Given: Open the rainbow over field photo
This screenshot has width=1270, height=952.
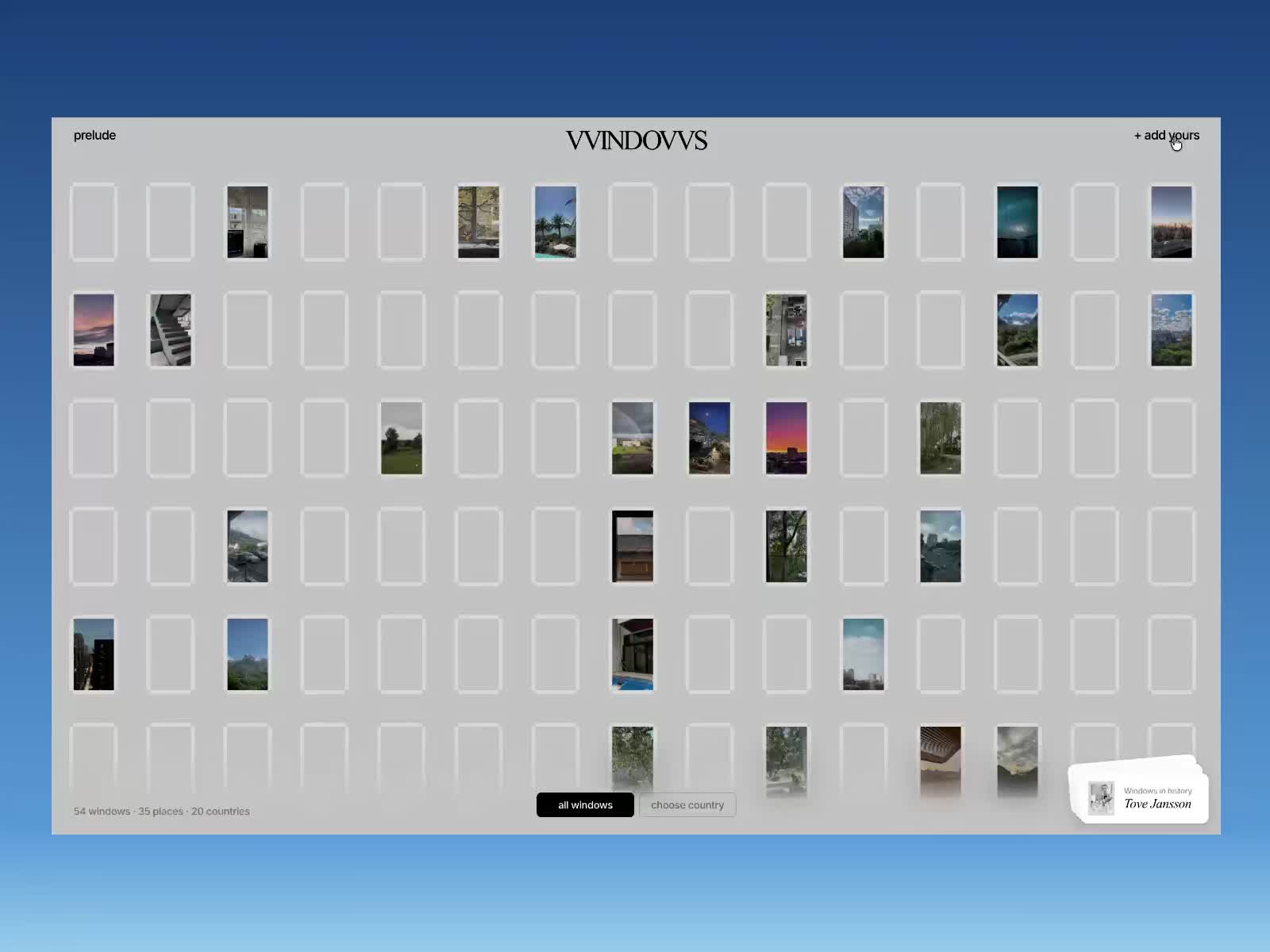Looking at the screenshot, I should tap(633, 438).
